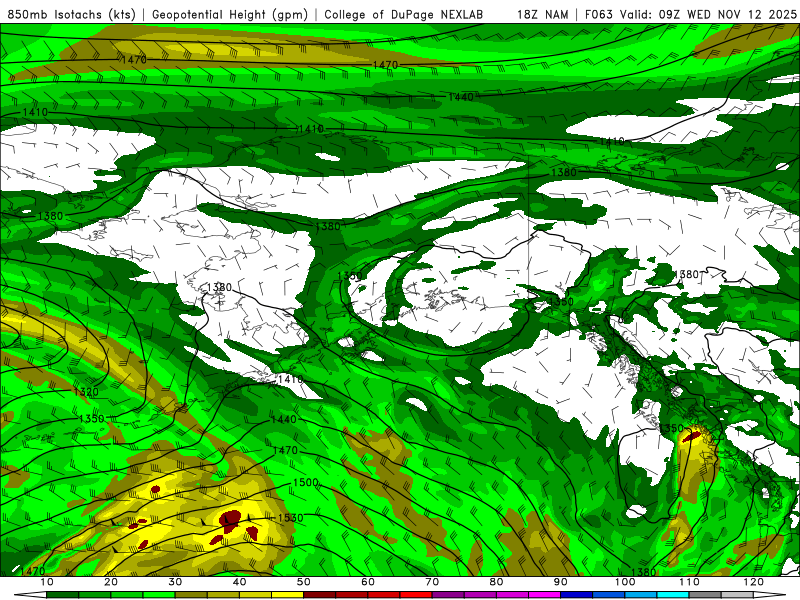Select the dark gray 110-115 kt legend swatch
This screenshot has width=800, height=600.
pos(705,595)
